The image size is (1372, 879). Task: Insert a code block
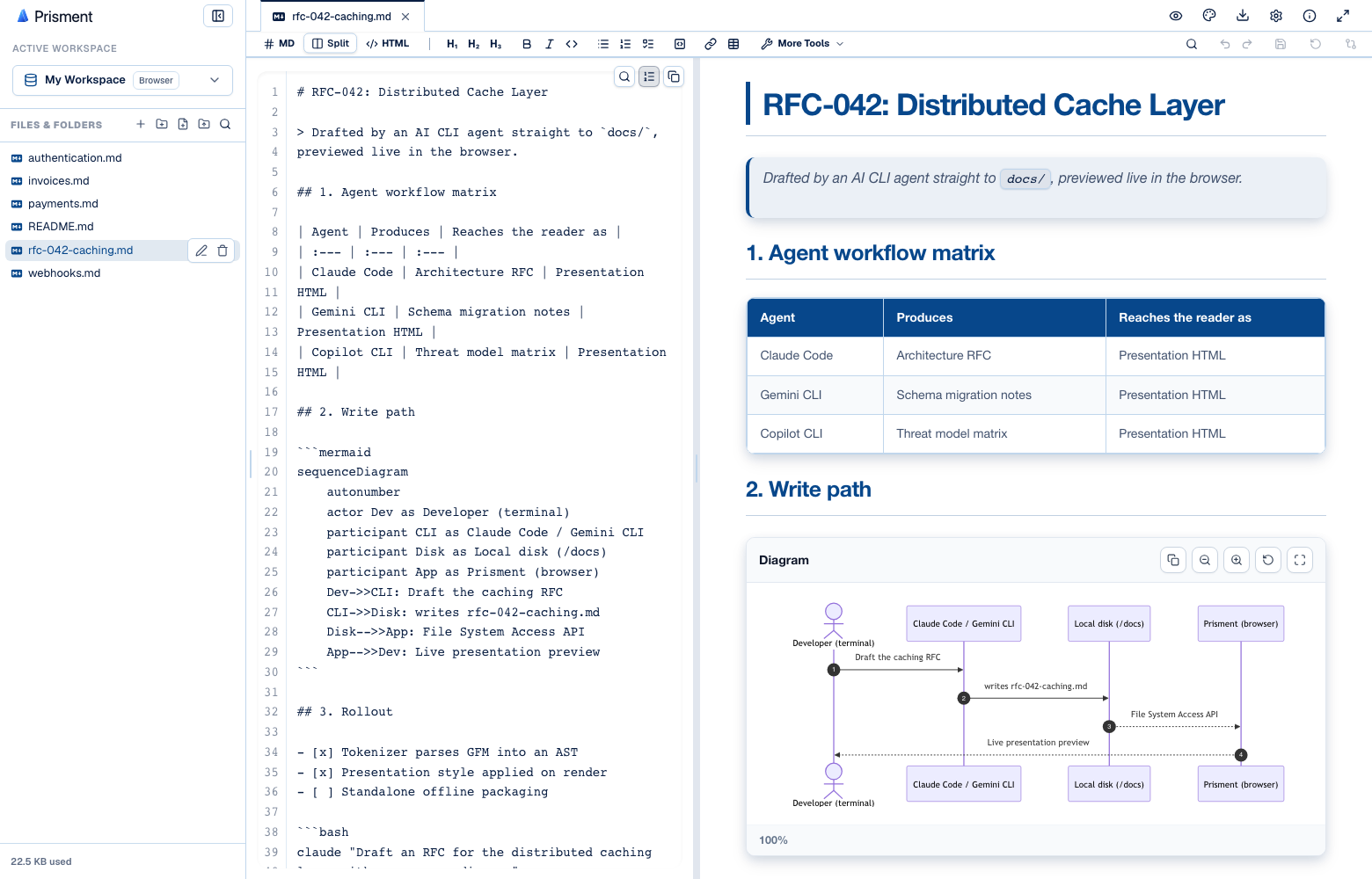pyautogui.click(x=680, y=44)
